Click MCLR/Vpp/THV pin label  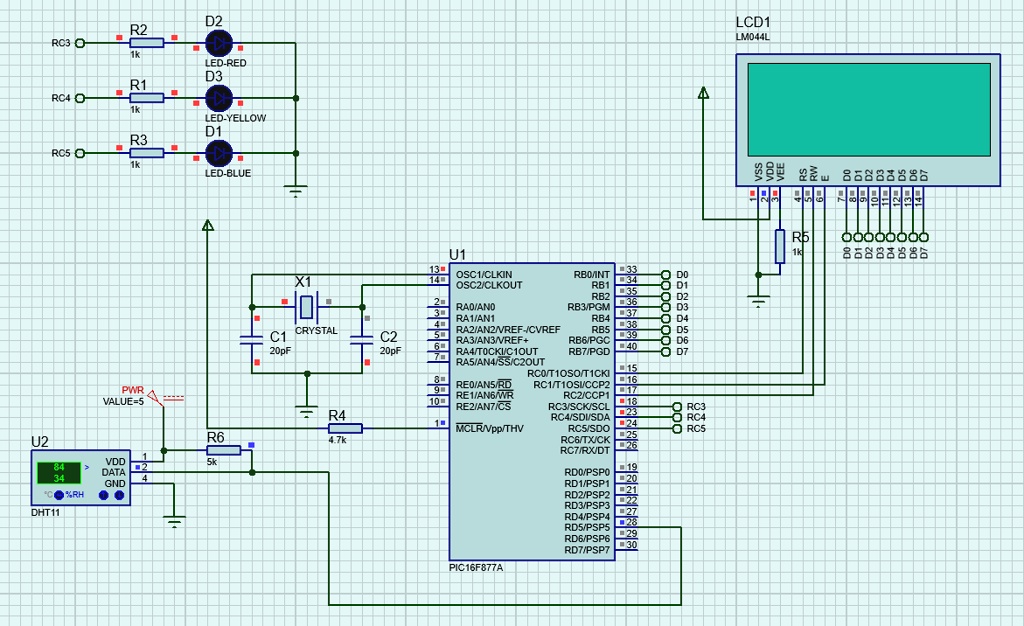coord(490,429)
